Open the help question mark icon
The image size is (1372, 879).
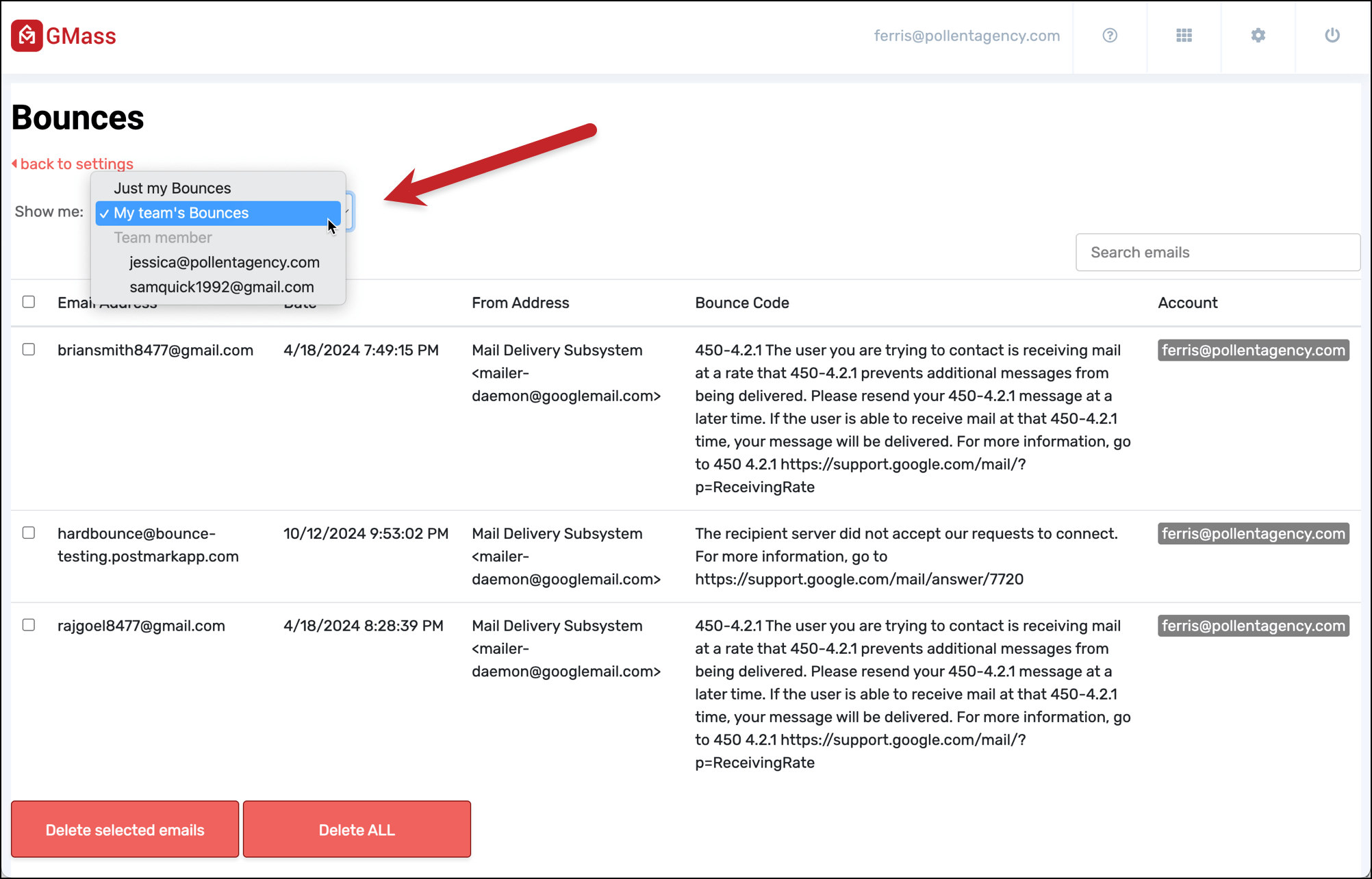(1110, 36)
